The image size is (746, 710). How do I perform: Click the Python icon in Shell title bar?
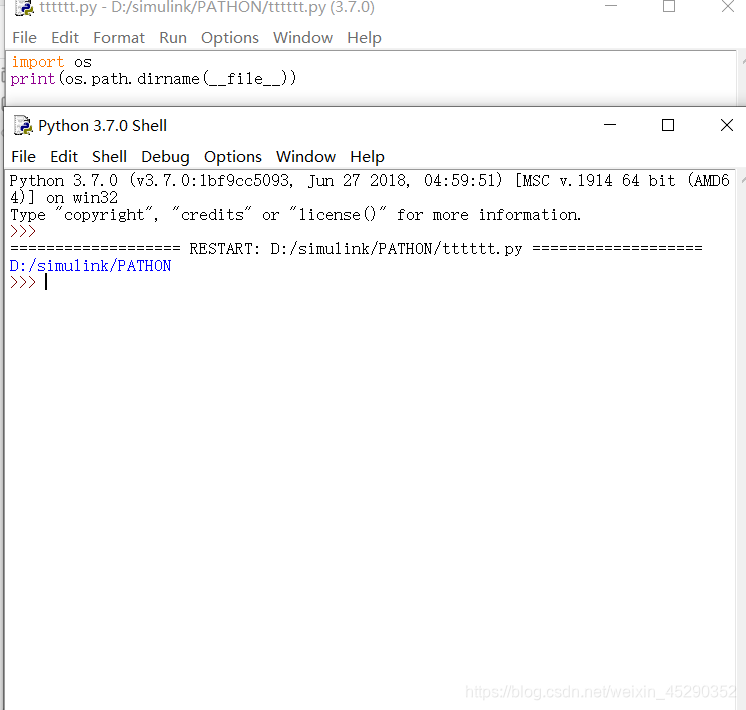point(23,126)
